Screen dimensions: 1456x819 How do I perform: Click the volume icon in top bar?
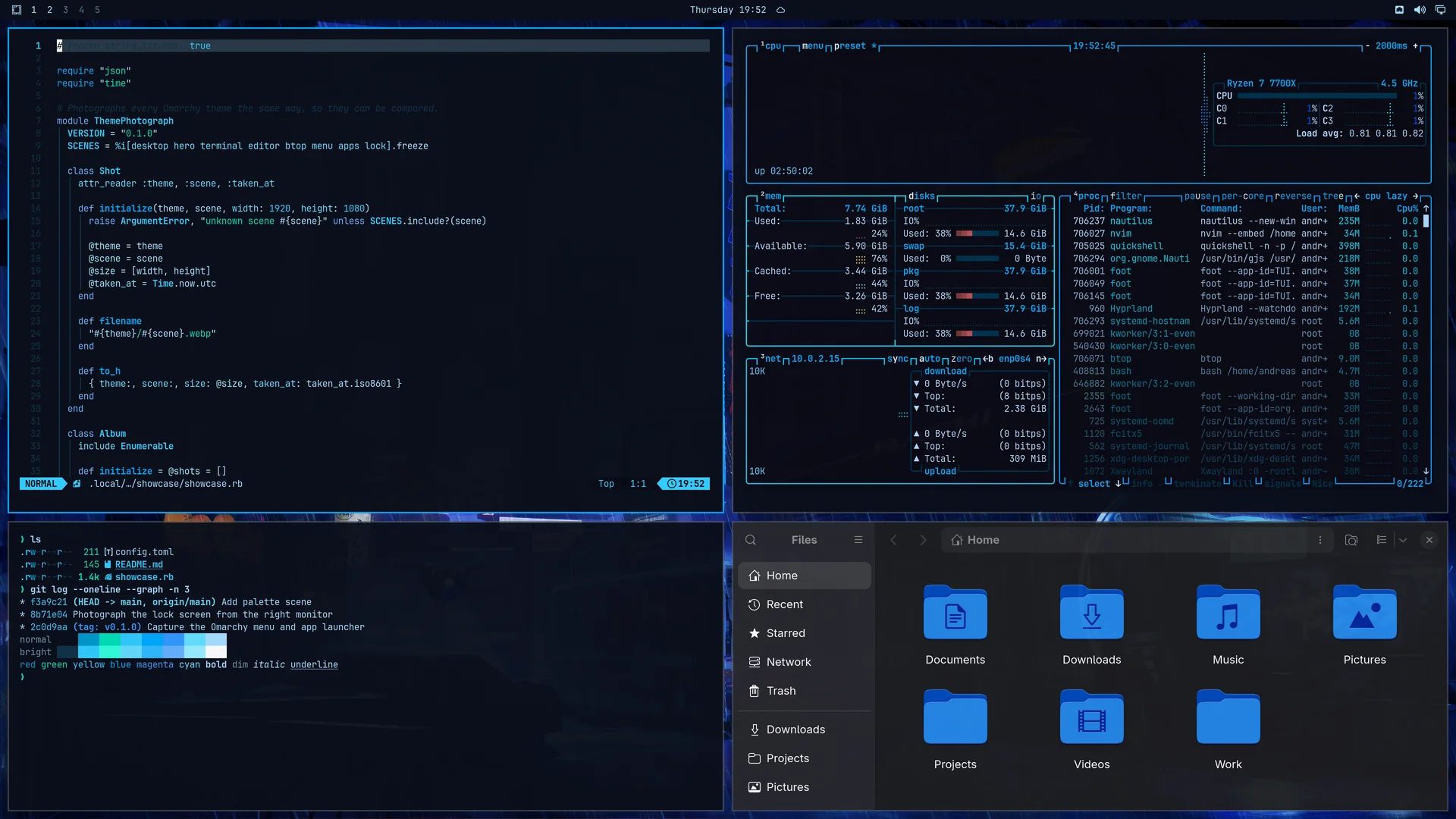1419,10
